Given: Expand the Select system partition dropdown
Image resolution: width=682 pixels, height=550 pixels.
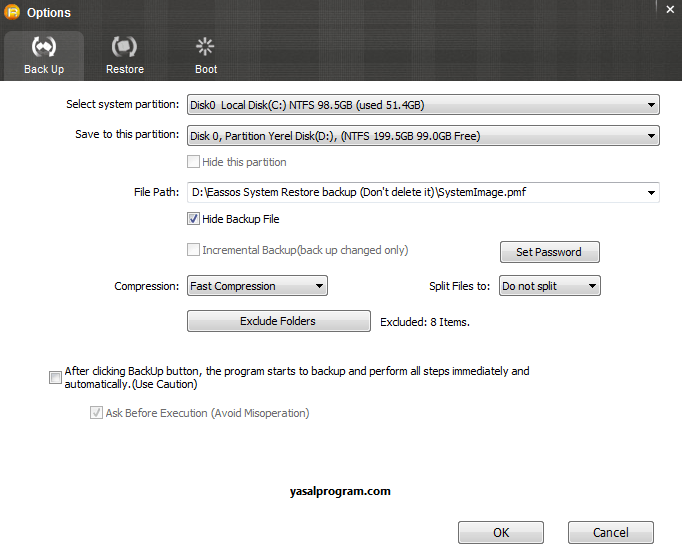Looking at the screenshot, I should [x=651, y=104].
